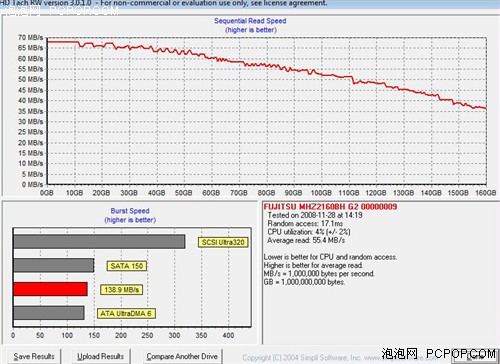500x364 pixels.
Task: Click the 400 label on burst axis
Action: [x=228, y=335]
